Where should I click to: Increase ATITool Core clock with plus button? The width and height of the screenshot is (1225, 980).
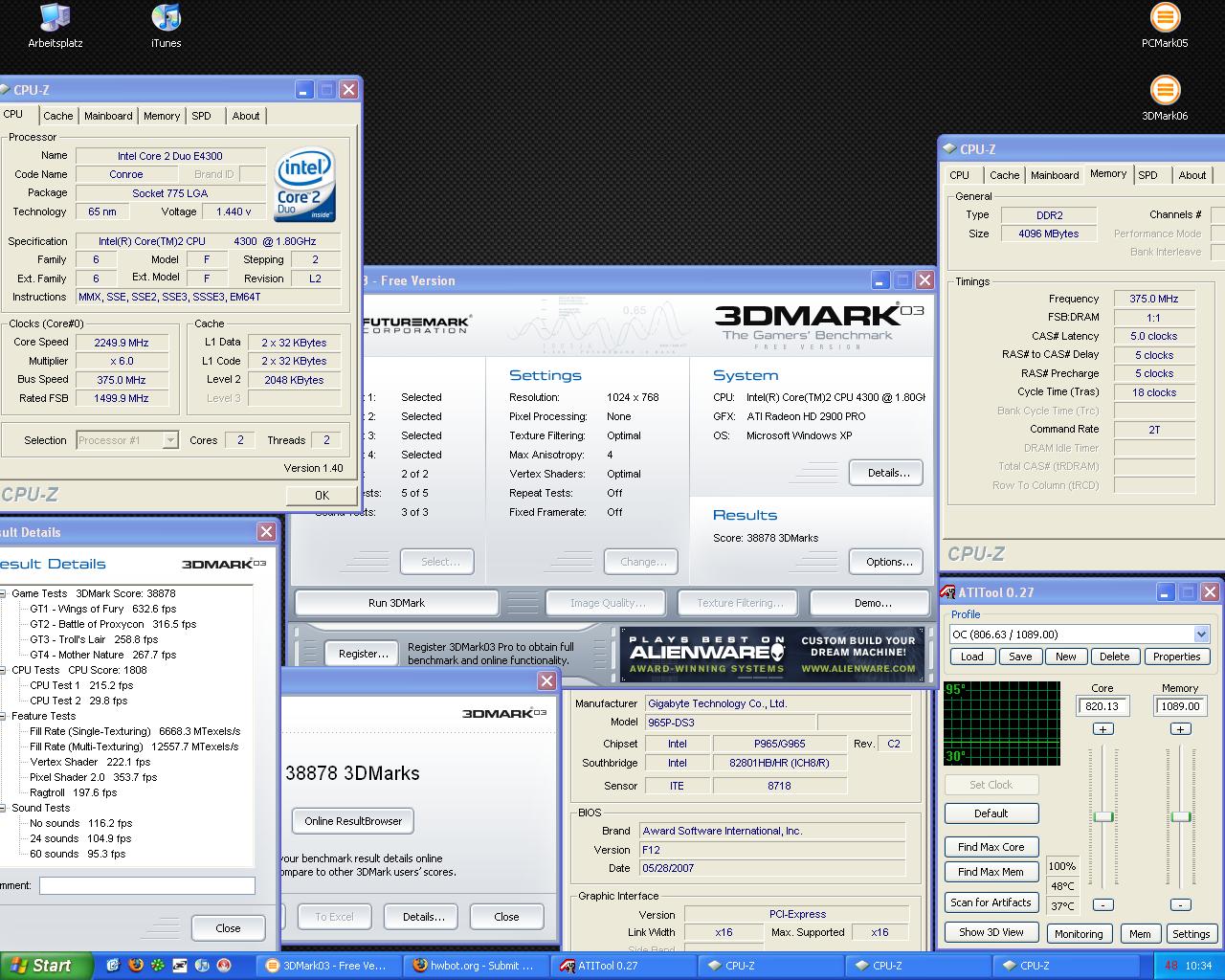click(1102, 729)
